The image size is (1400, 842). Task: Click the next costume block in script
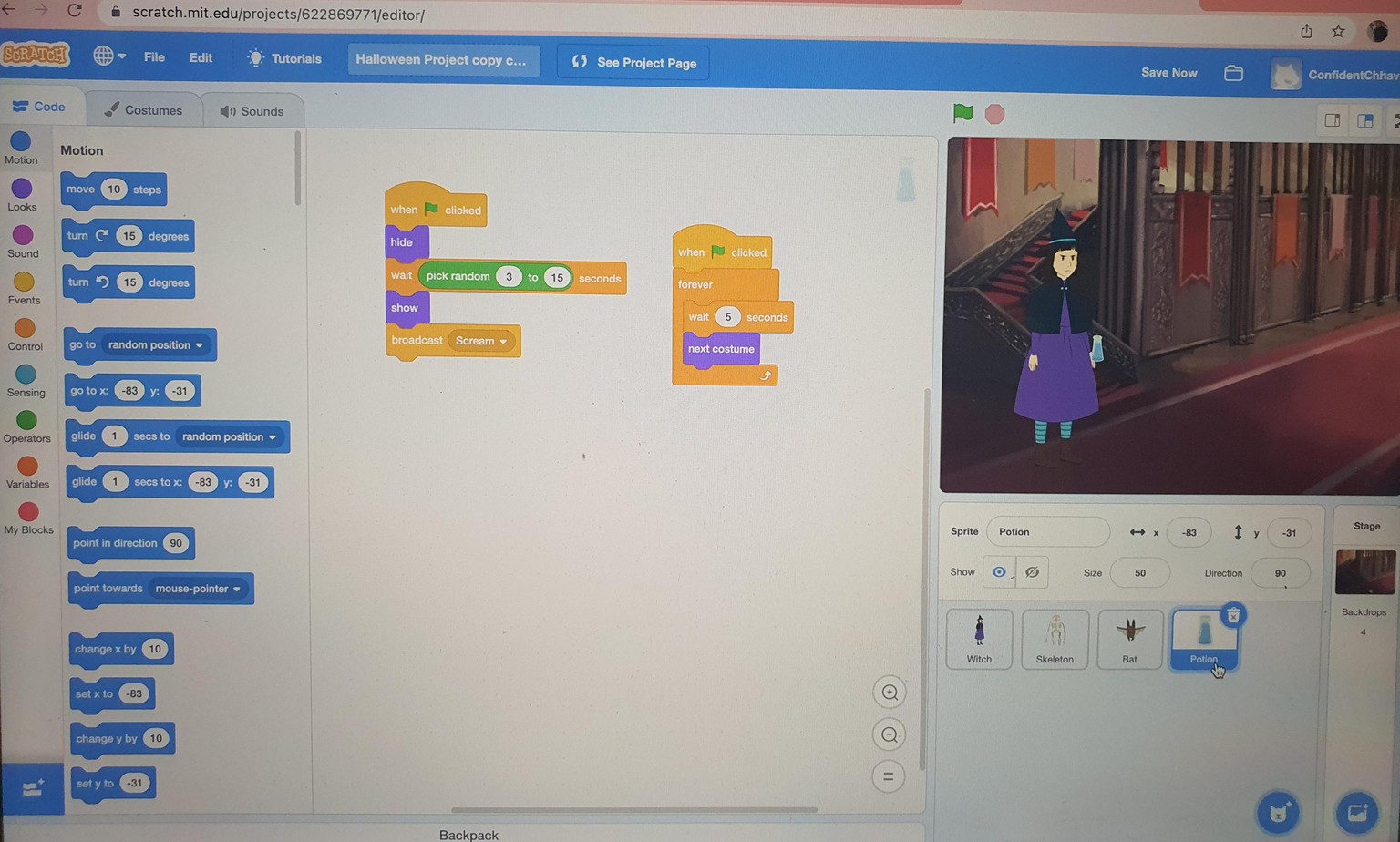721,349
